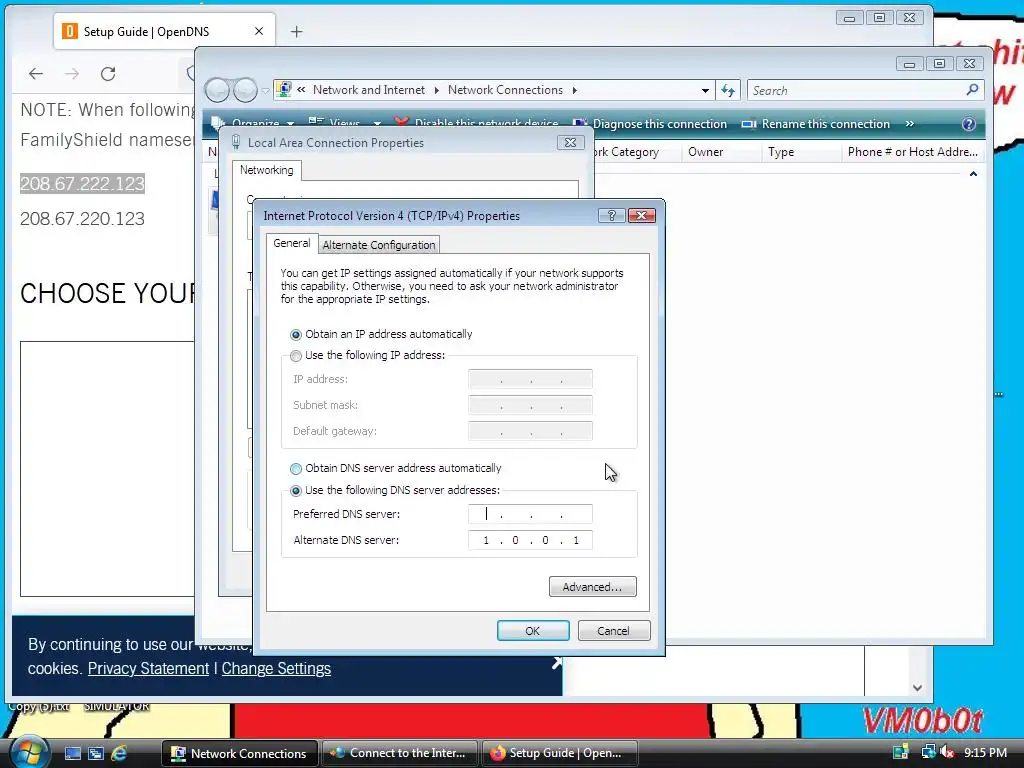
Task: Click the Preferred DNS server field
Action: pos(530,514)
